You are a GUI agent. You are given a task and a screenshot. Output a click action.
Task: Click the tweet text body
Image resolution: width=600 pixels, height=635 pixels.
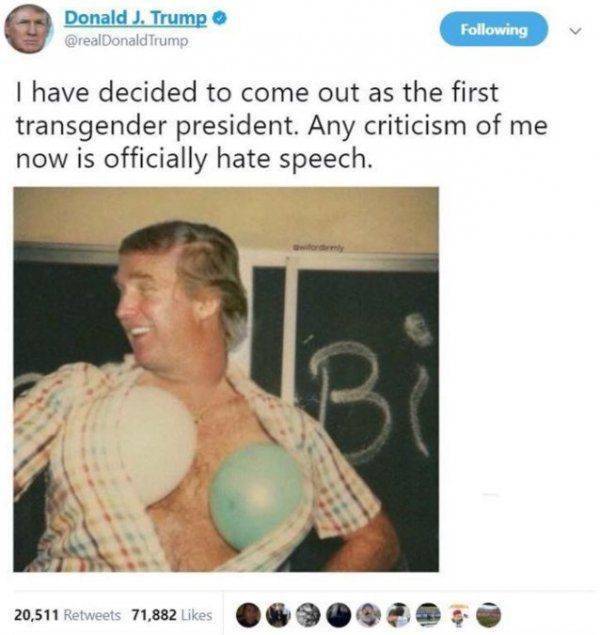[x=282, y=125]
